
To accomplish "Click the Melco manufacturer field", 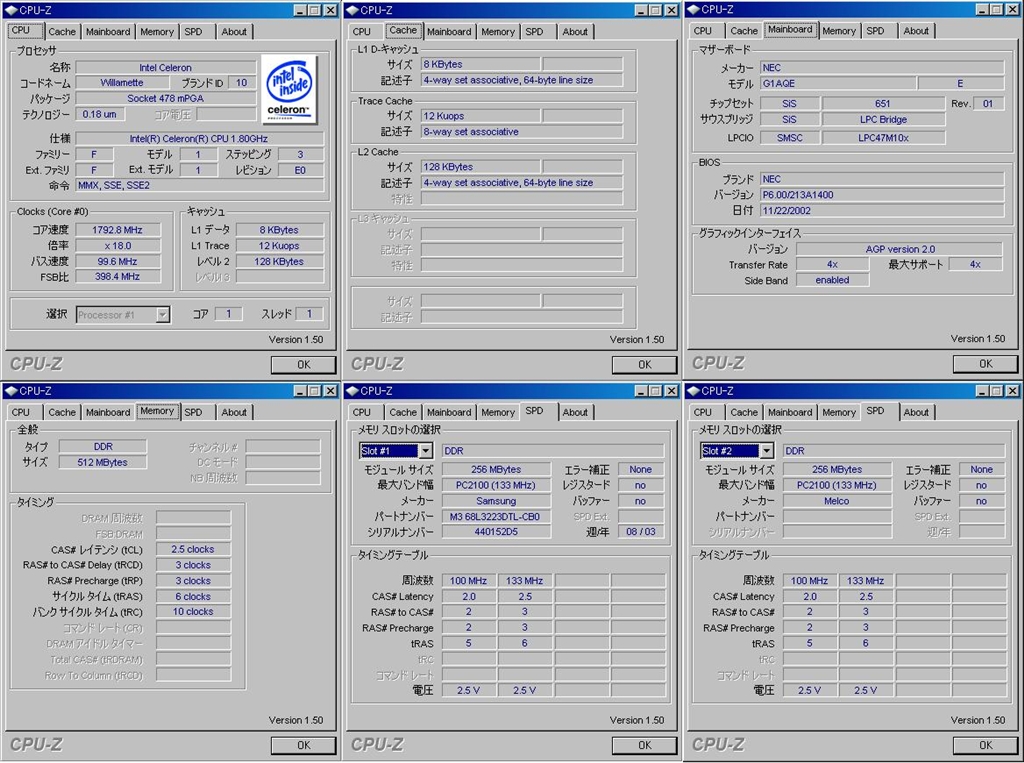I will point(837,501).
